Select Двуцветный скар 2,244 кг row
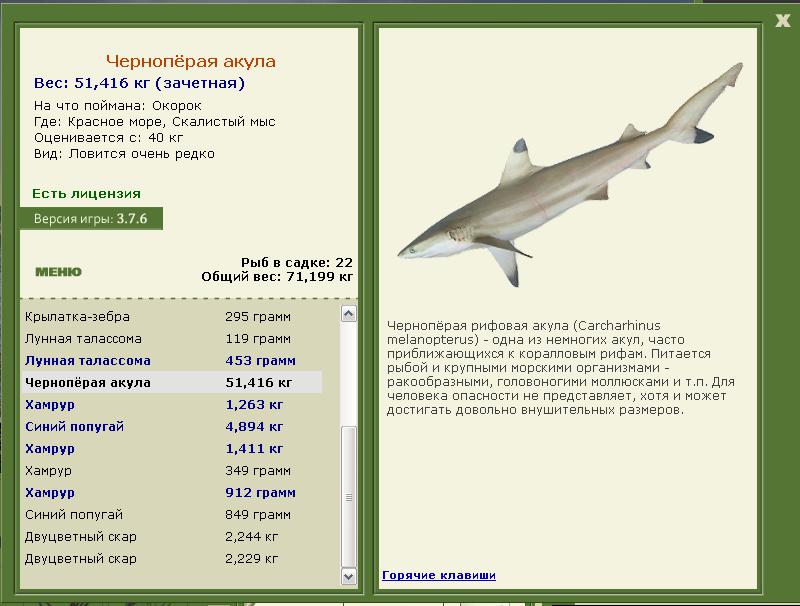800x606 pixels. 171,536
